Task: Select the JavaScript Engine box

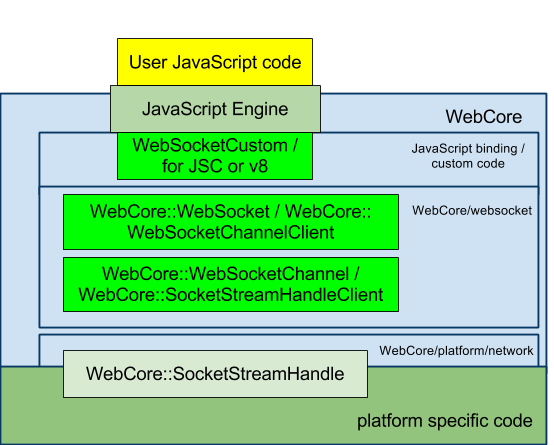Action: click(x=215, y=109)
